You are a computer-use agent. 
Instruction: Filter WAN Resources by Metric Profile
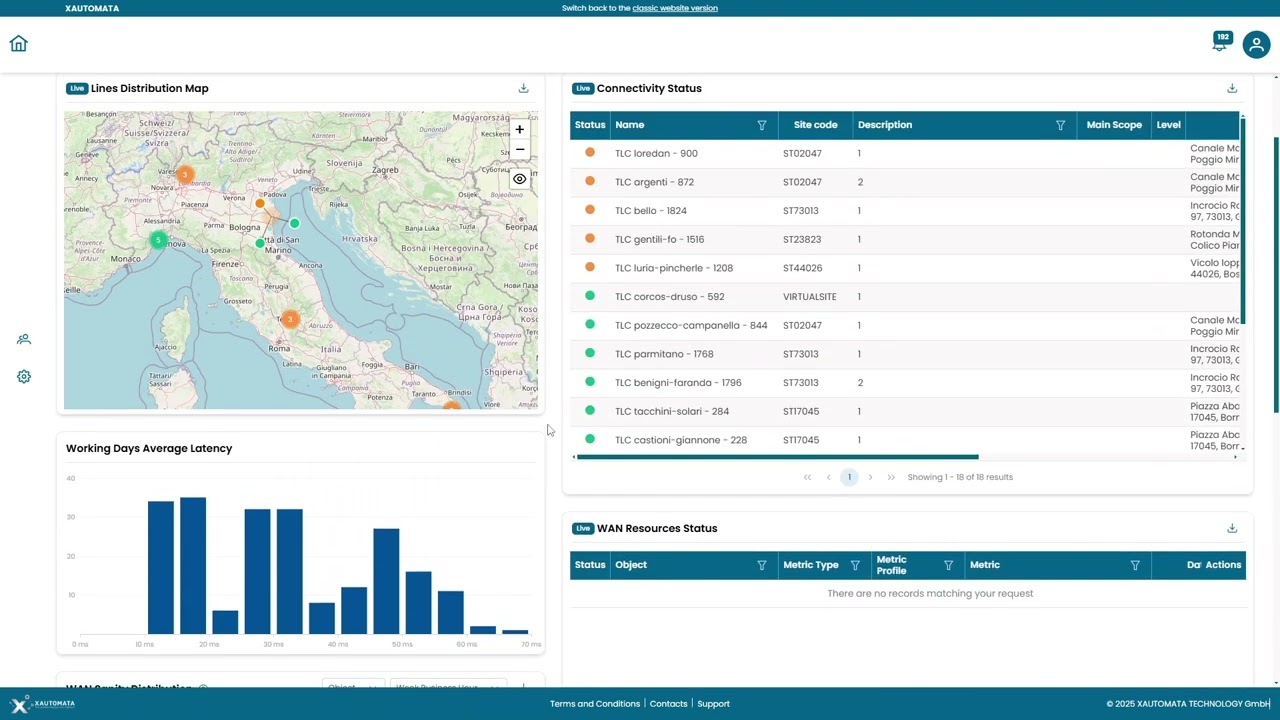(x=948, y=565)
